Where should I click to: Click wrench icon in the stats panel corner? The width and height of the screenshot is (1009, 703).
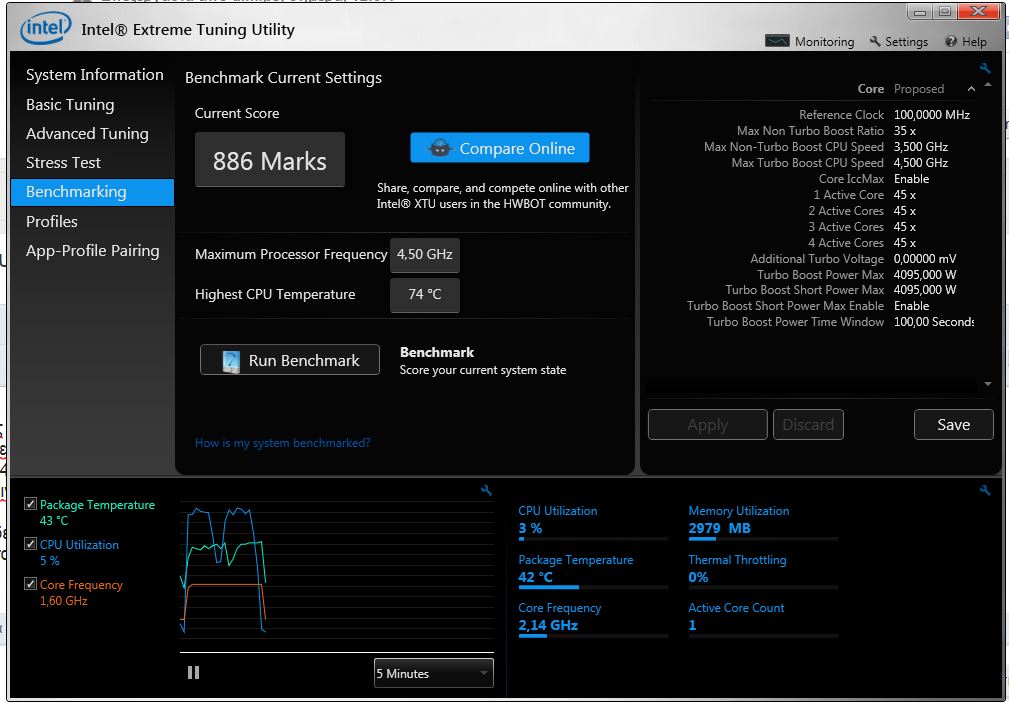pyautogui.click(x=985, y=491)
